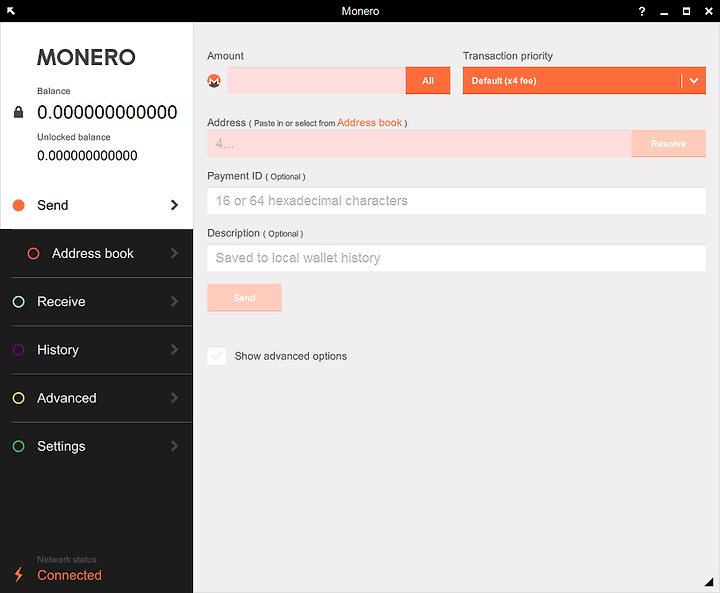720x593 pixels.
Task: Maximize the Monero window
Action: click(x=686, y=11)
